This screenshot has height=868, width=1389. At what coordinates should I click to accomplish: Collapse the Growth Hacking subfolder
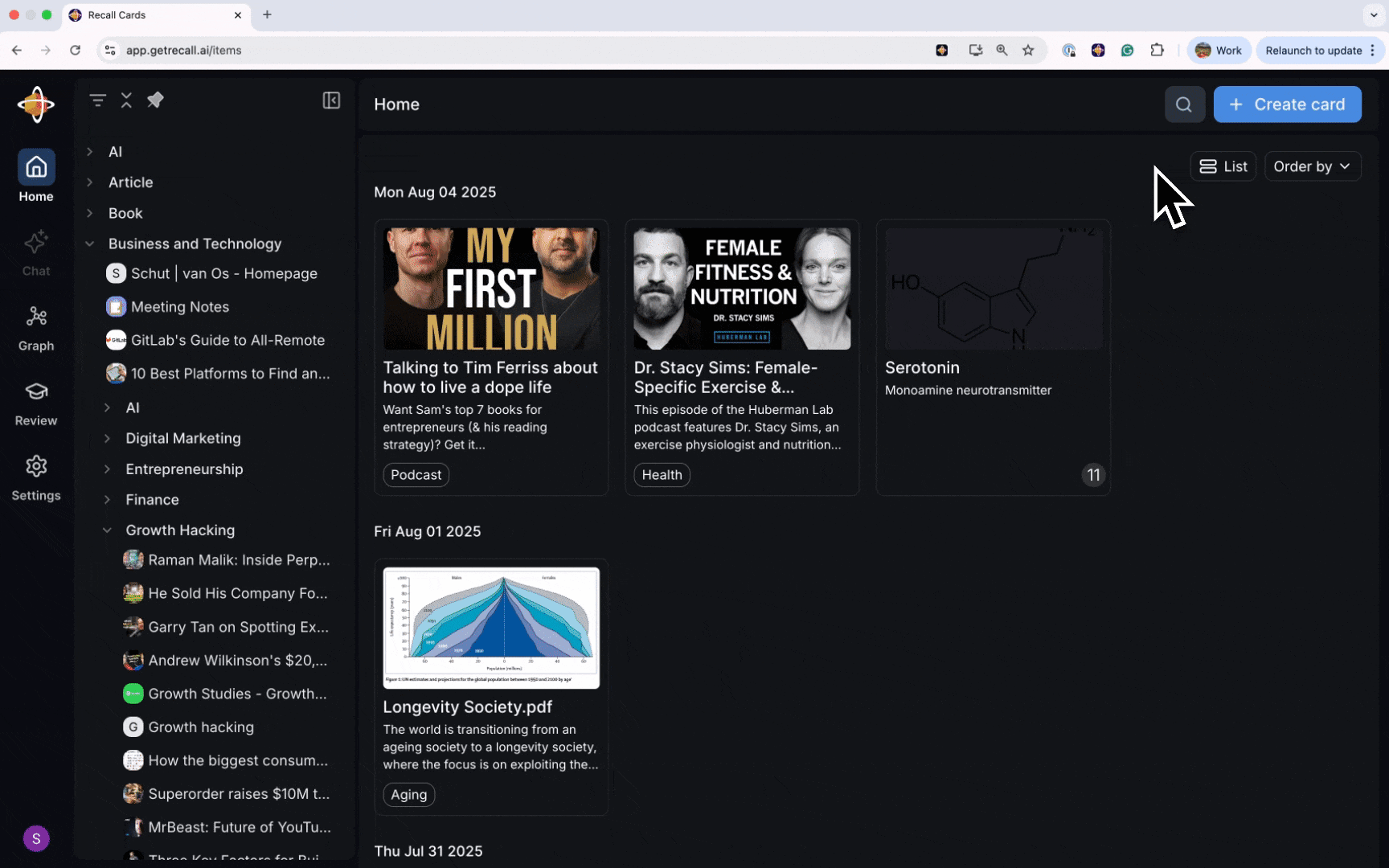click(x=107, y=530)
